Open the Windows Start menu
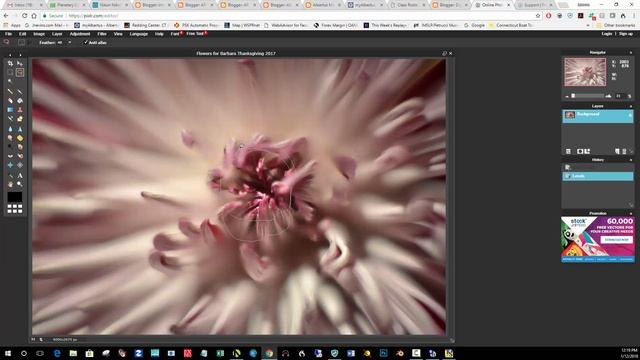 click(x=8, y=353)
